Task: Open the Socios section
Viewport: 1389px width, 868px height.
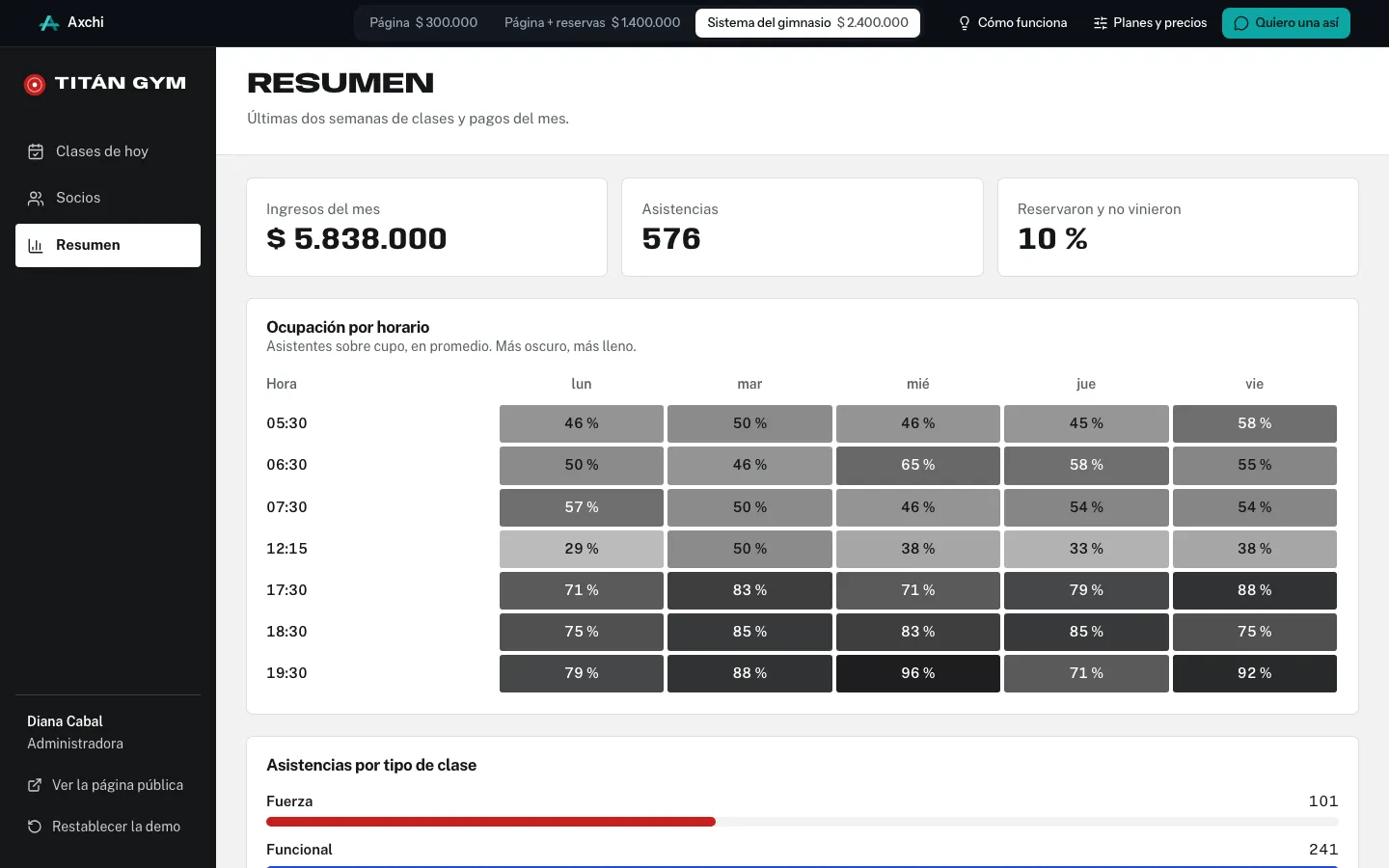Action: click(108, 198)
